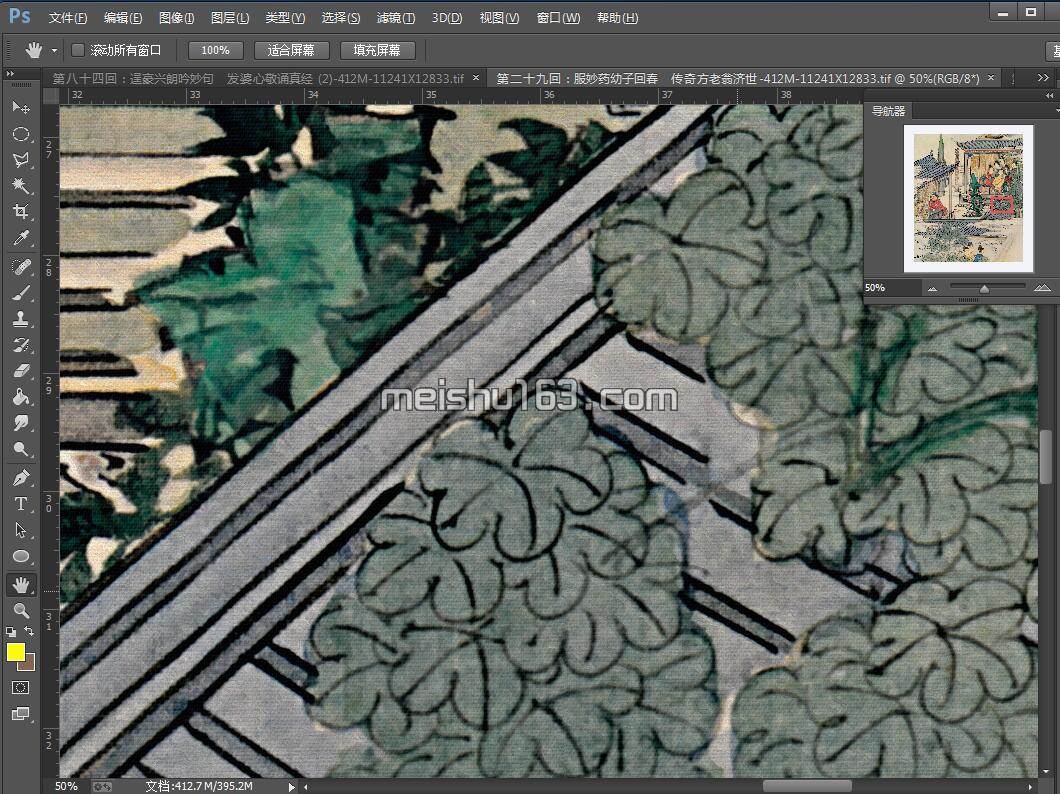1060x794 pixels.
Task: Click the Ps application logo
Action: click(x=20, y=16)
